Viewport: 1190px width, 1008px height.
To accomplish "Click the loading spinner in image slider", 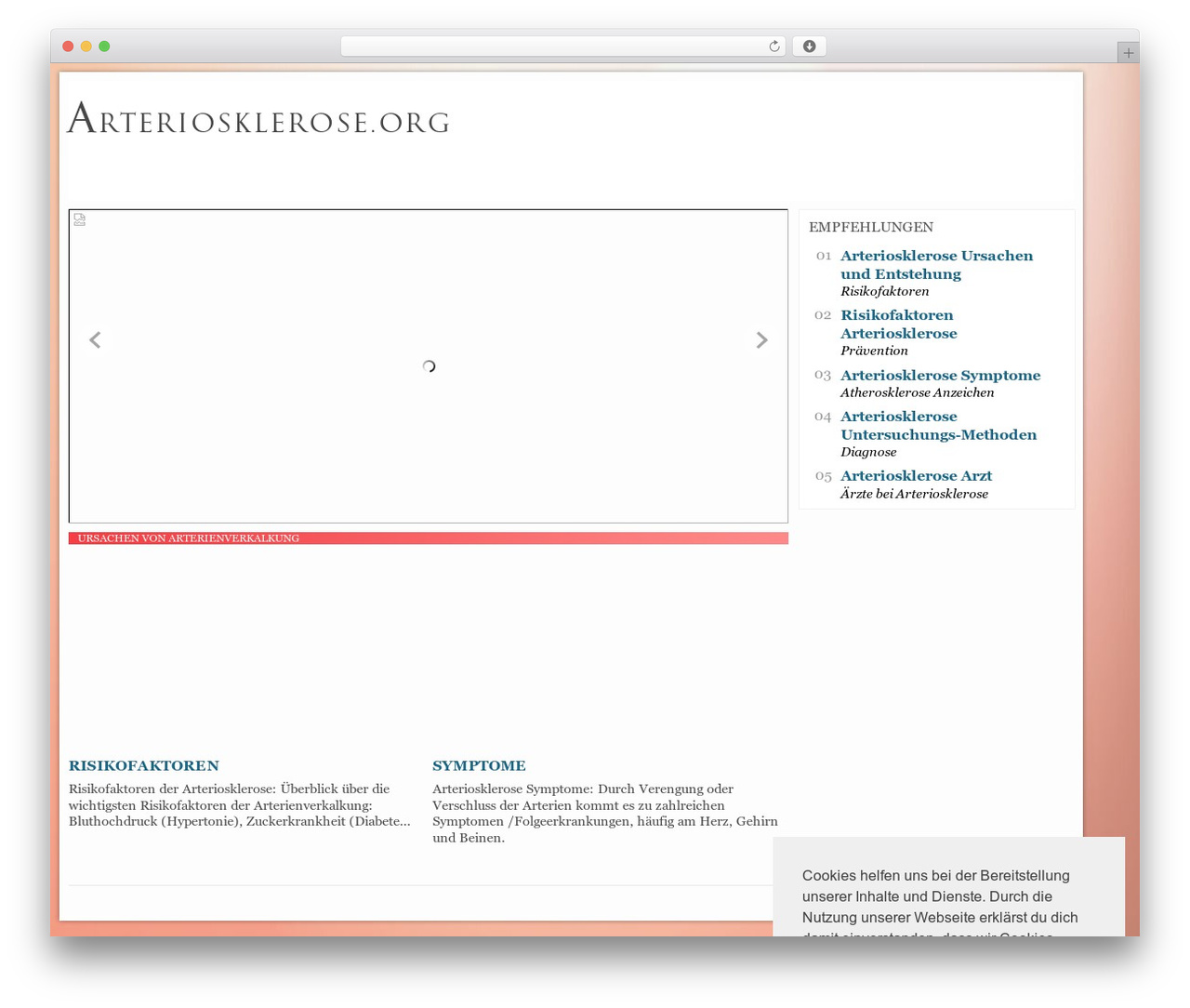I will point(429,366).
